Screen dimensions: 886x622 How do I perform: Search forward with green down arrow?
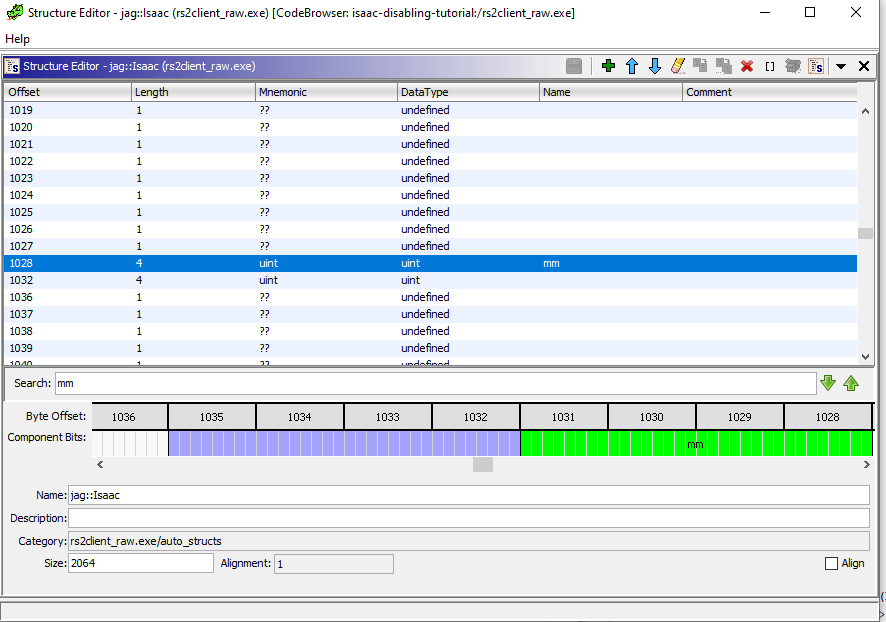[x=828, y=383]
